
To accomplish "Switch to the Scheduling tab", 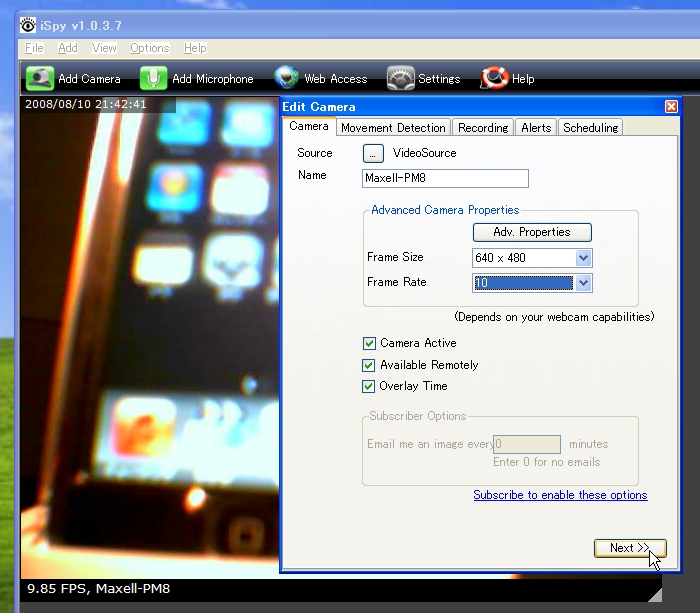I will pos(591,128).
